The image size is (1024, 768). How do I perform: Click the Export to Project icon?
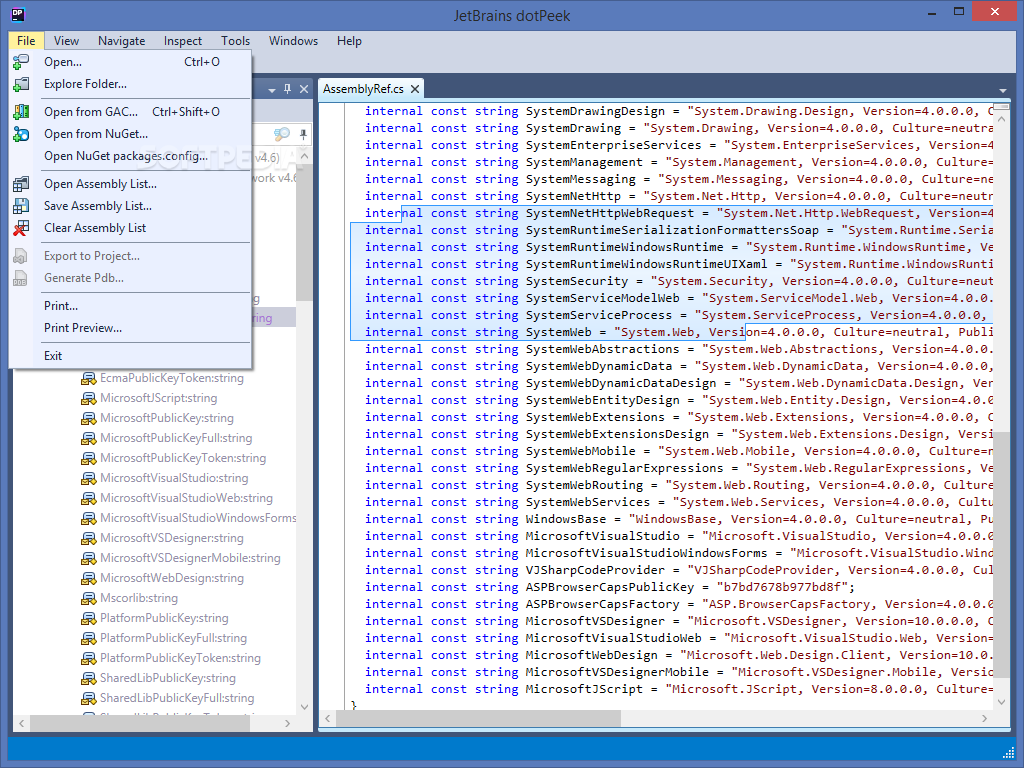(x=21, y=256)
